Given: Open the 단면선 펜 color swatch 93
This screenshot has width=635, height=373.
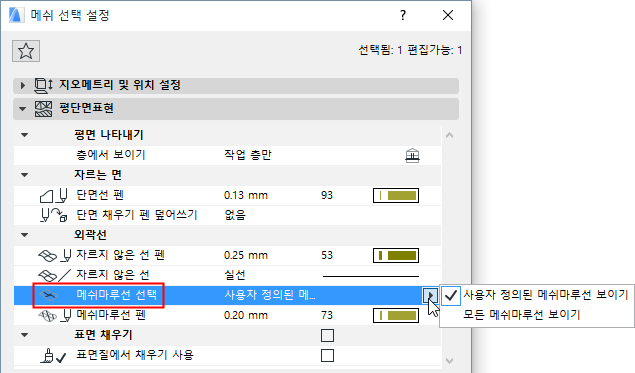Looking at the screenshot, I should [x=396, y=196].
